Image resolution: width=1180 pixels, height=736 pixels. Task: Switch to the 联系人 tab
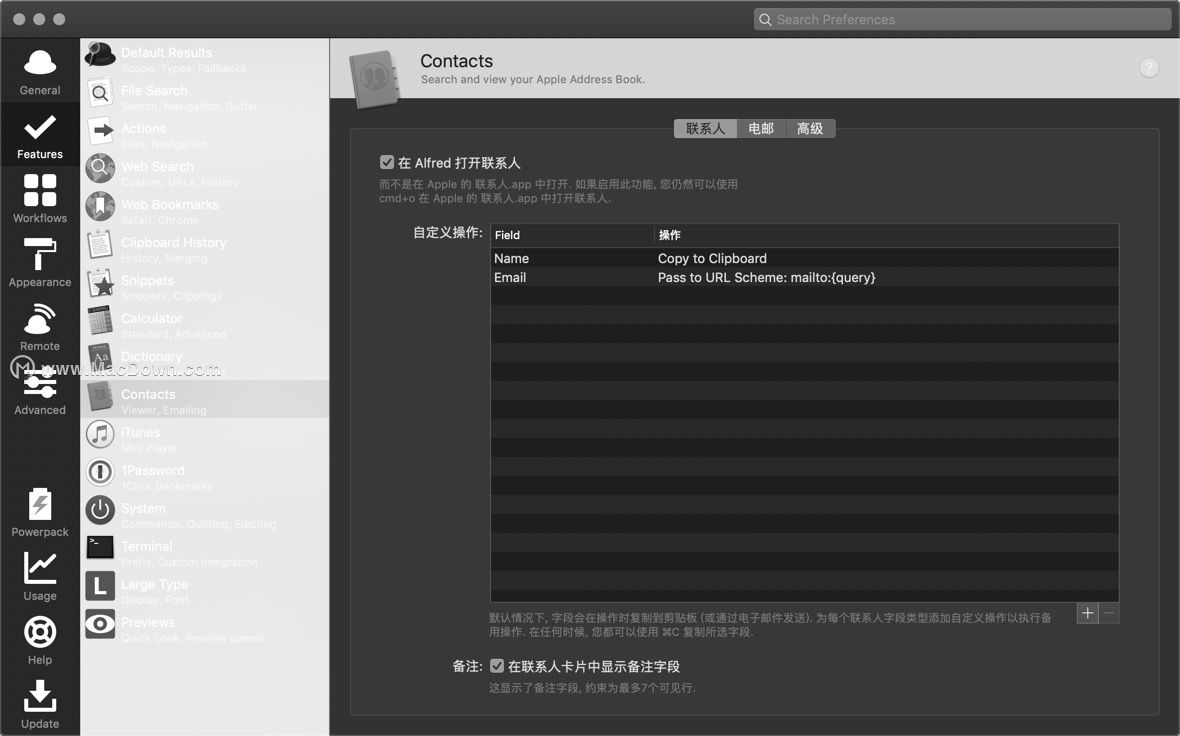point(705,129)
